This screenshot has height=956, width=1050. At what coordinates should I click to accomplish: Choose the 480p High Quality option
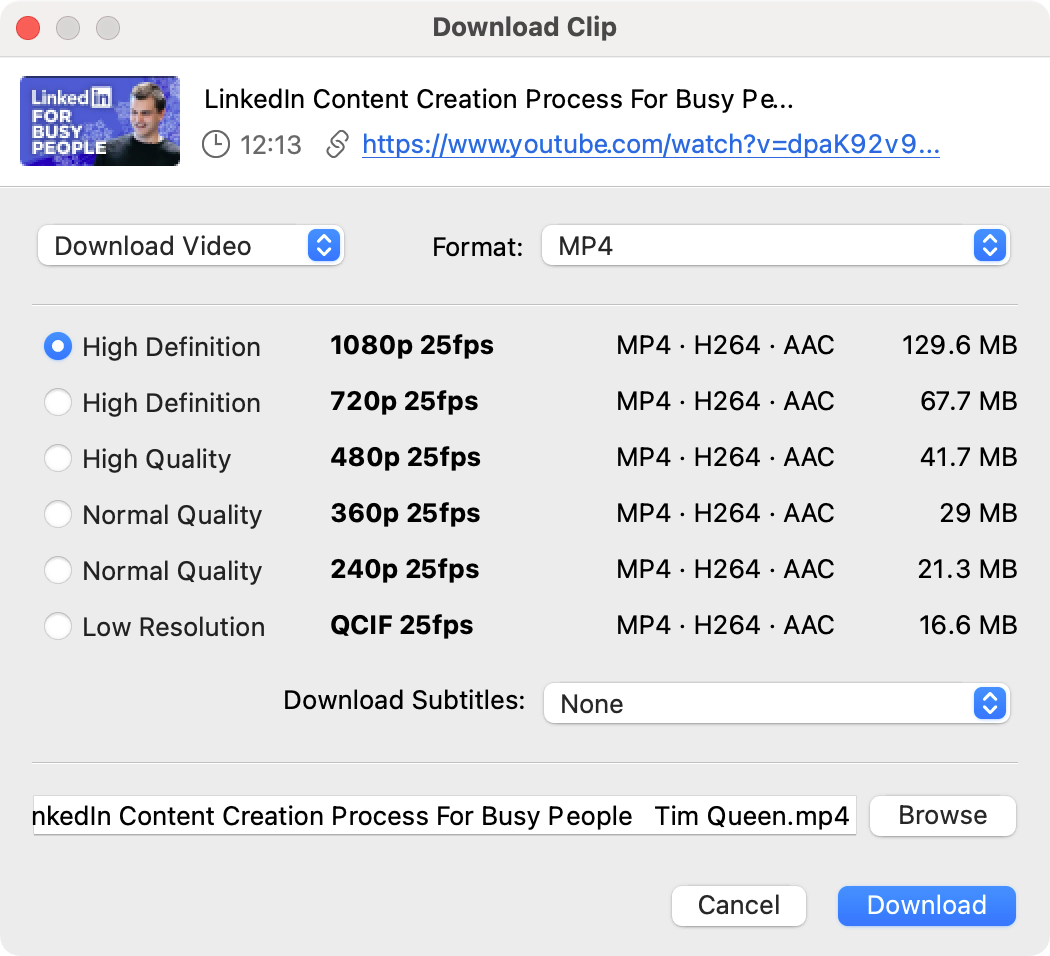[58, 459]
